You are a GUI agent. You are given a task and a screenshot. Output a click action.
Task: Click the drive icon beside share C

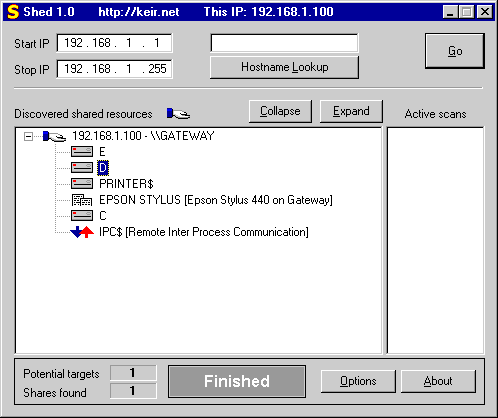tap(82, 216)
